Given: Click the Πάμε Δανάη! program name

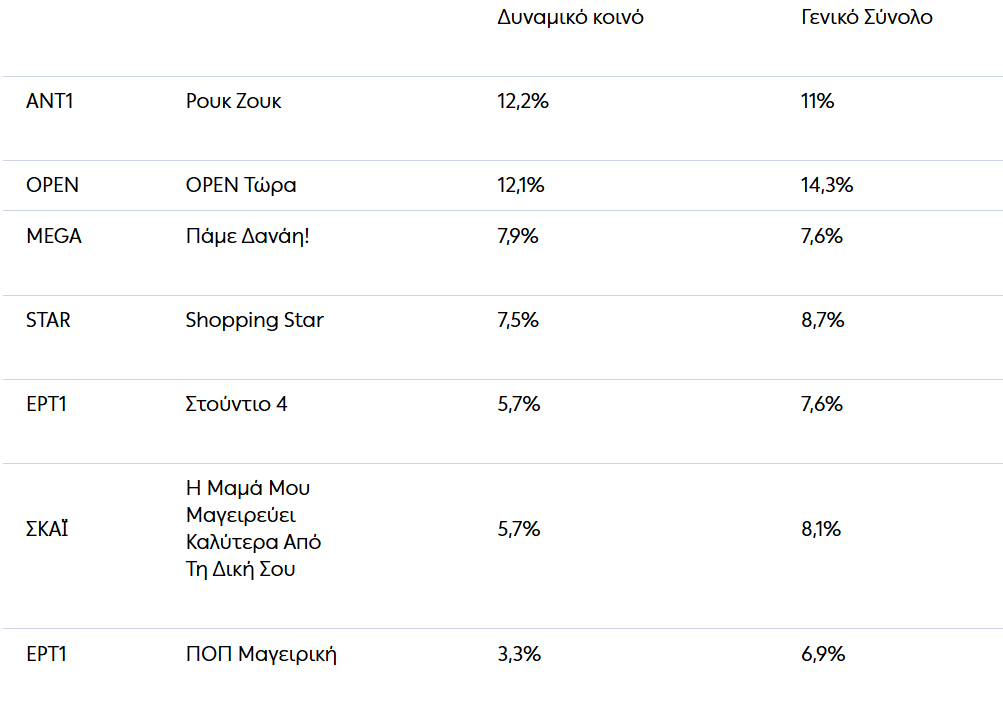Looking at the screenshot, I should click(x=248, y=236).
